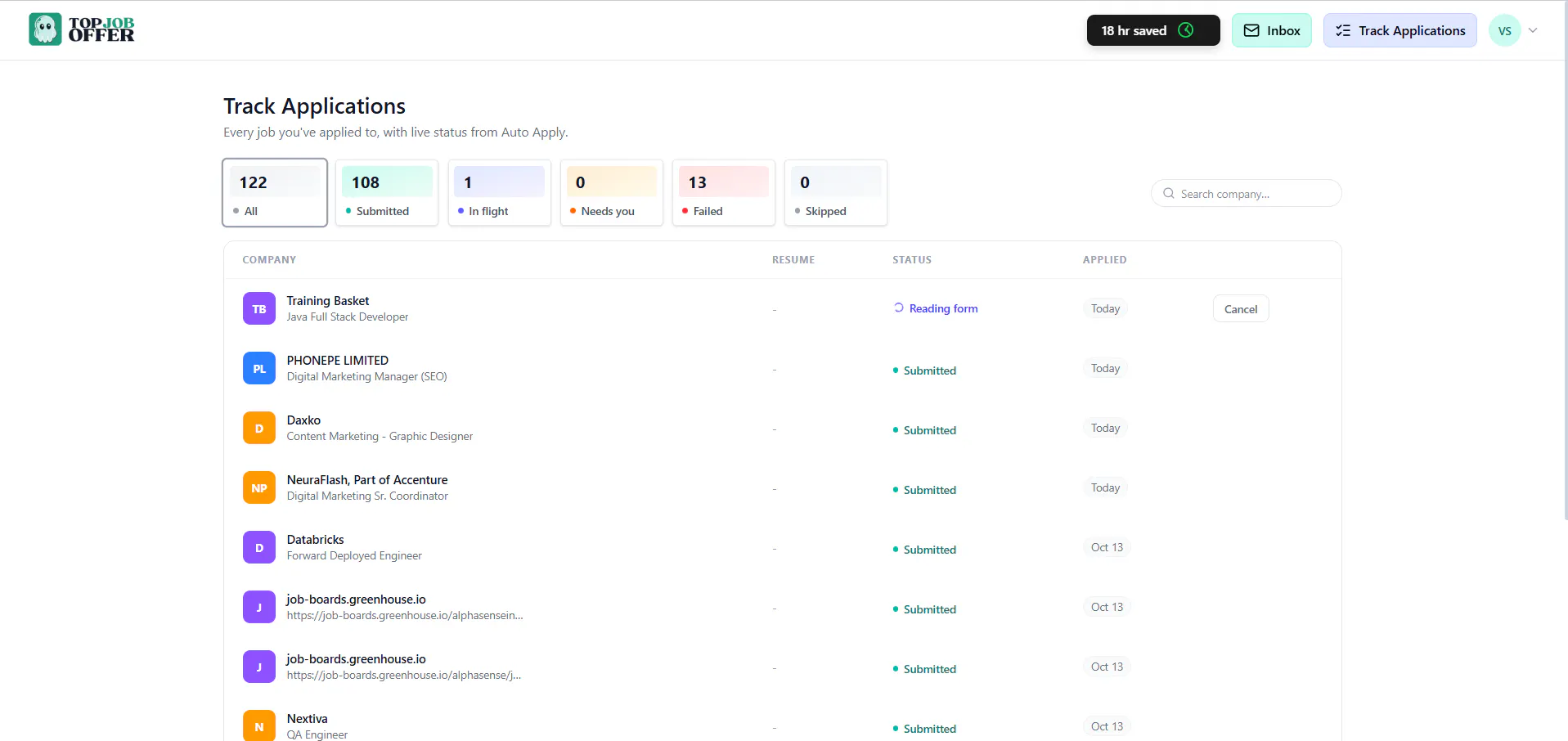Click the Oct 13 date for Databricks
This screenshot has width=1568, height=741.
point(1107,547)
